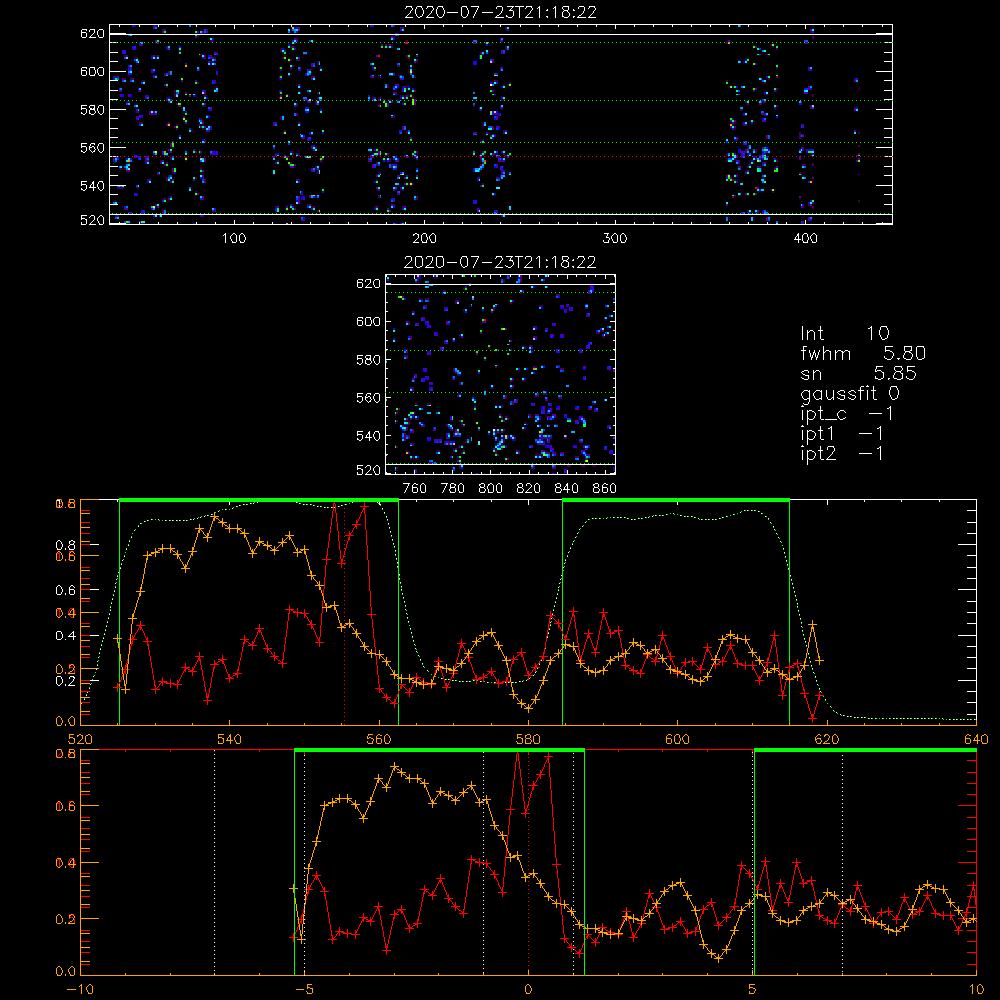The width and height of the screenshot is (1000, 1000).
Task: Select the 'Int 10' parameter text
Action: click(845, 333)
